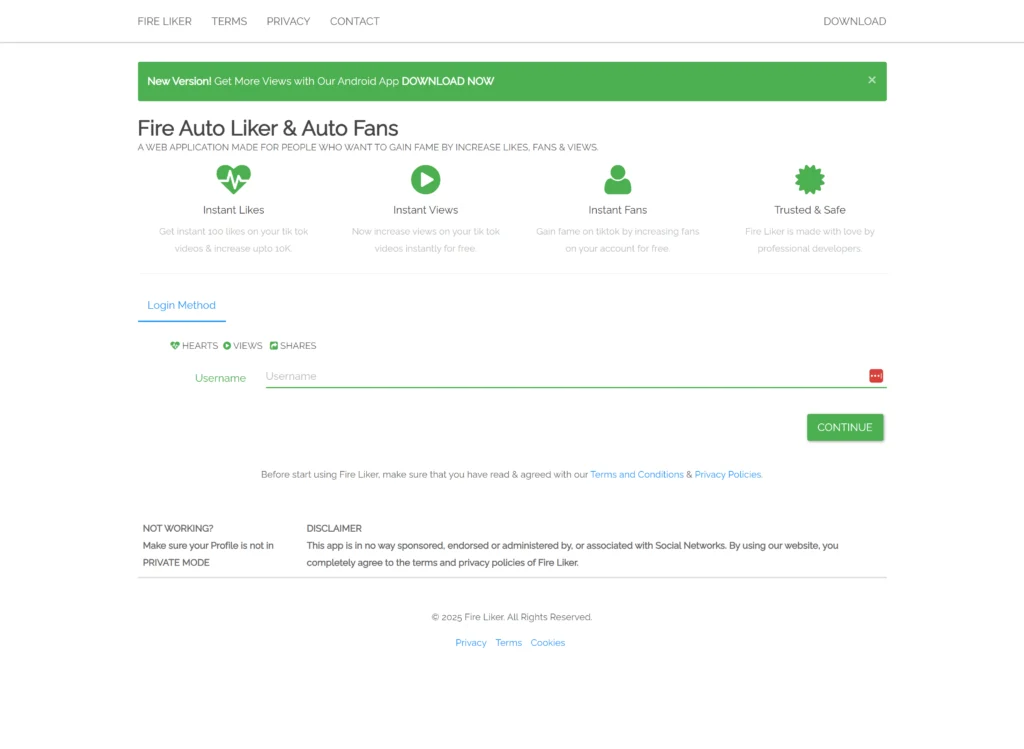Screen dimensions: 1024x749
Task: Select the VIEWS option
Action: click(x=246, y=345)
